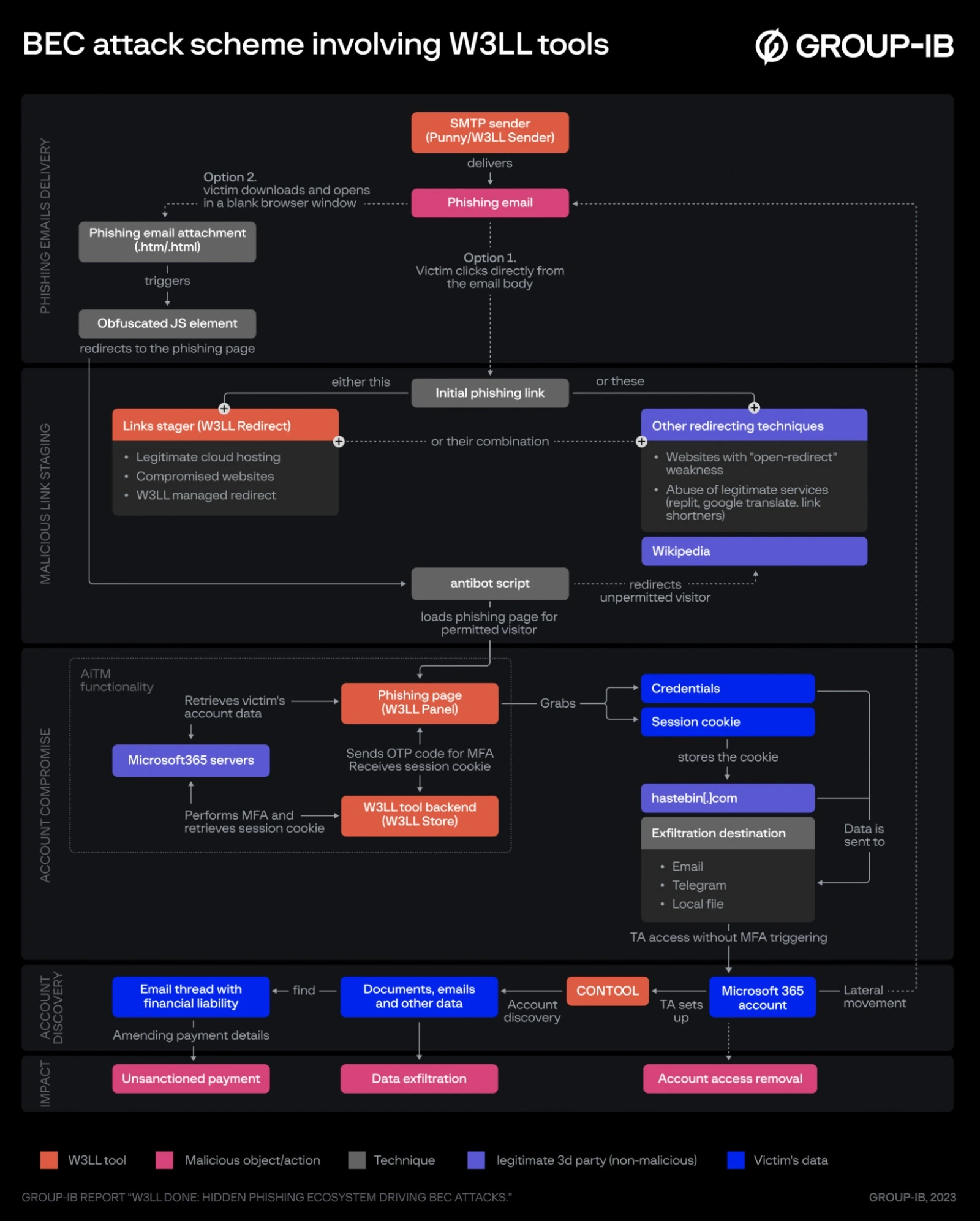The image size is (980, 1221).
Task: Select the Data exfiltration impact box
Action: tap(419, 1078)
